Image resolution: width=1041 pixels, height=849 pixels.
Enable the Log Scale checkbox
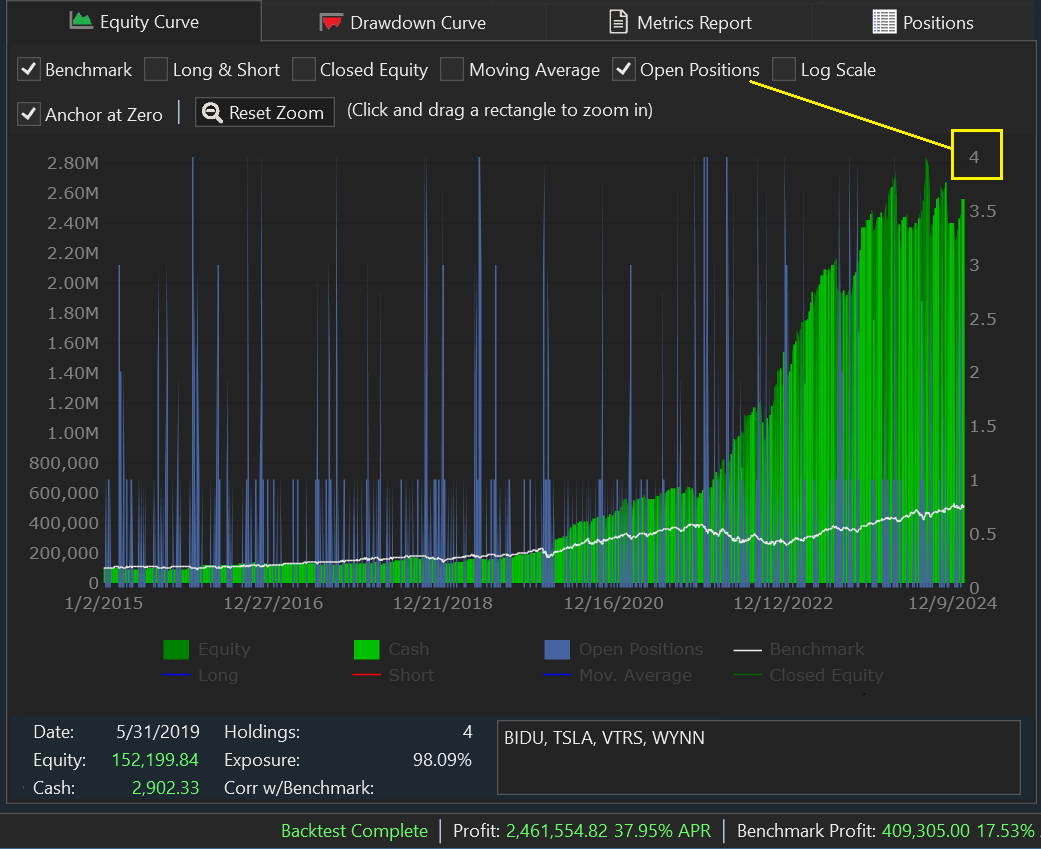[784, 69]
